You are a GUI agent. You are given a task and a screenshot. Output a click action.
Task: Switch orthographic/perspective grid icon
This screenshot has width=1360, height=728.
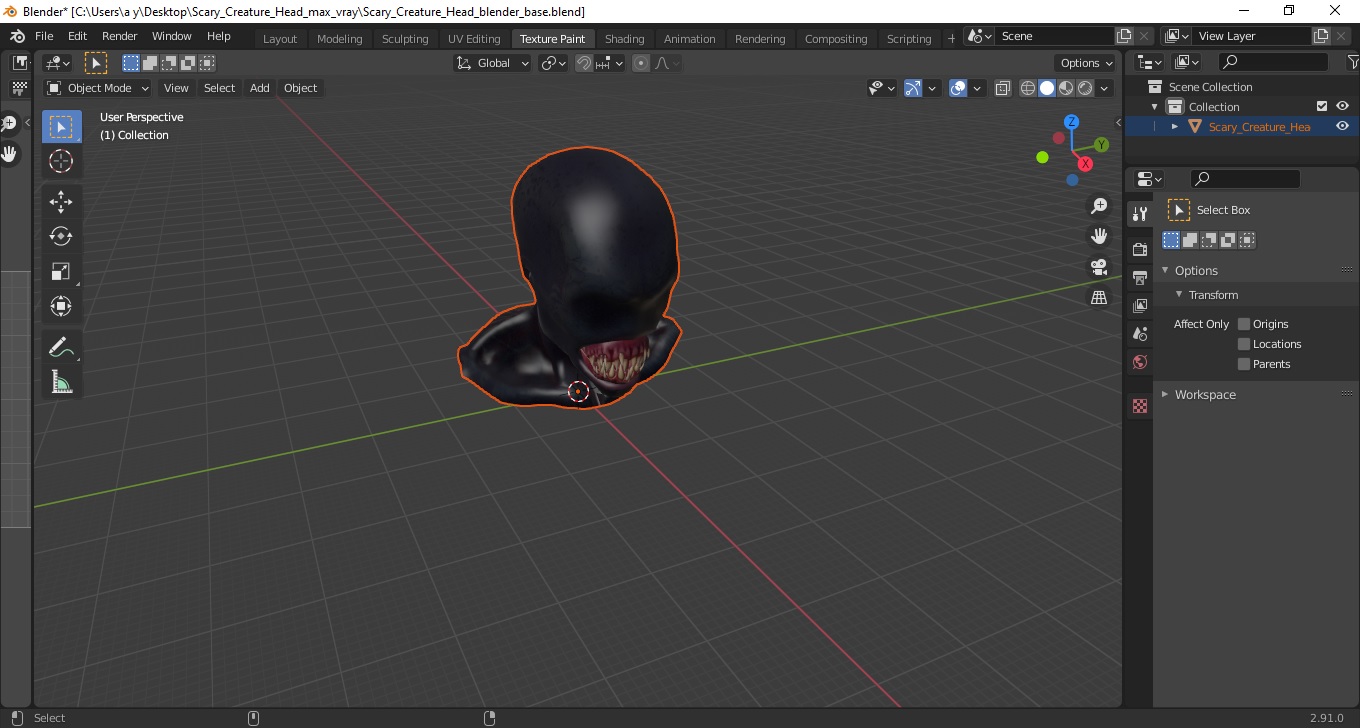click(1099, 297)
